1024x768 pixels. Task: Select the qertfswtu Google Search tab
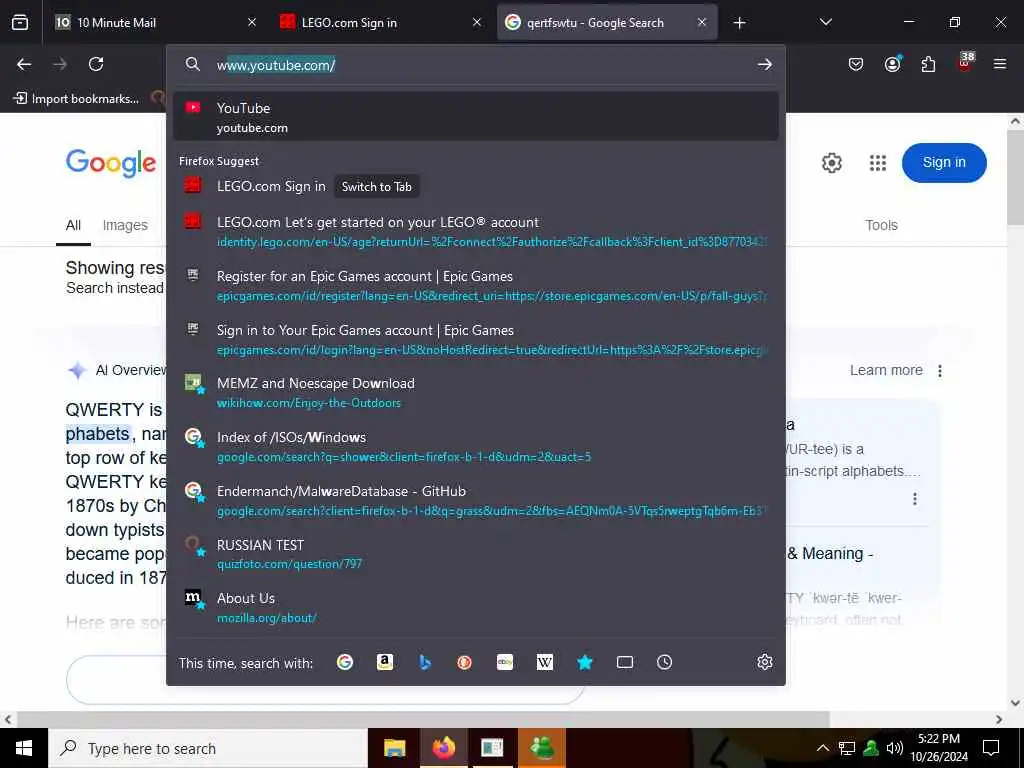click(x=607, y=22)
